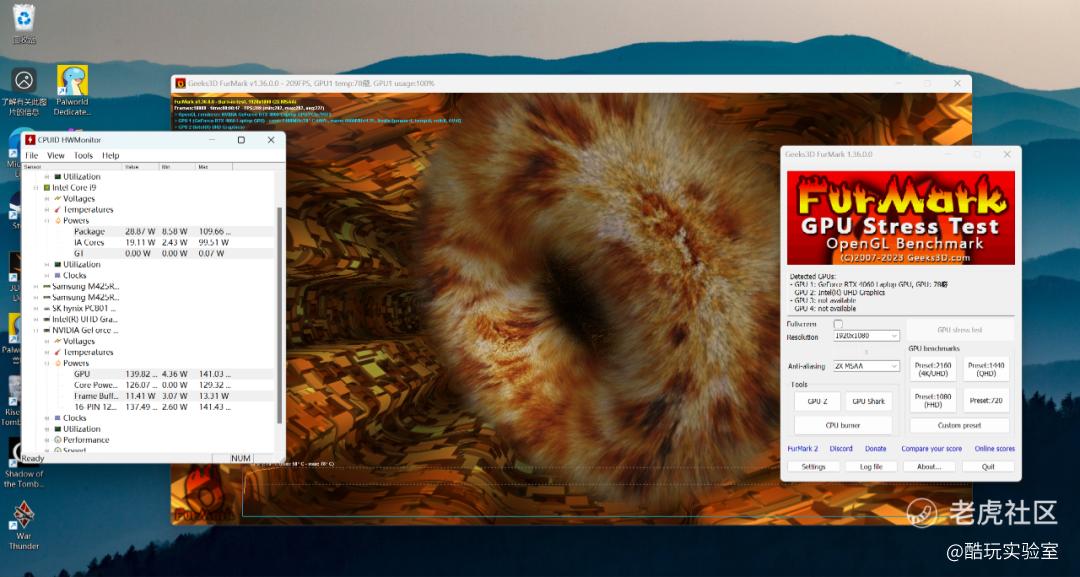Select the Package power row in HWMonitor
This screenshot has width=1080, height=577.
[x=150, y=231]
